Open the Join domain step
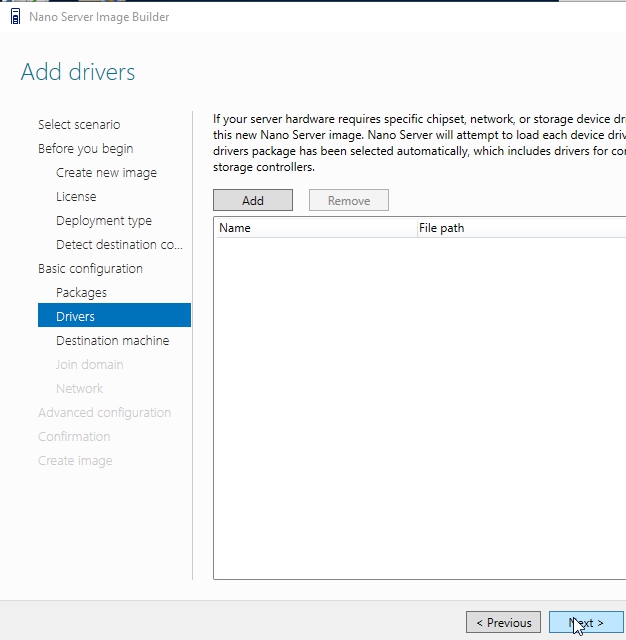Screen dimensions: 626x640 pos(89,365)
